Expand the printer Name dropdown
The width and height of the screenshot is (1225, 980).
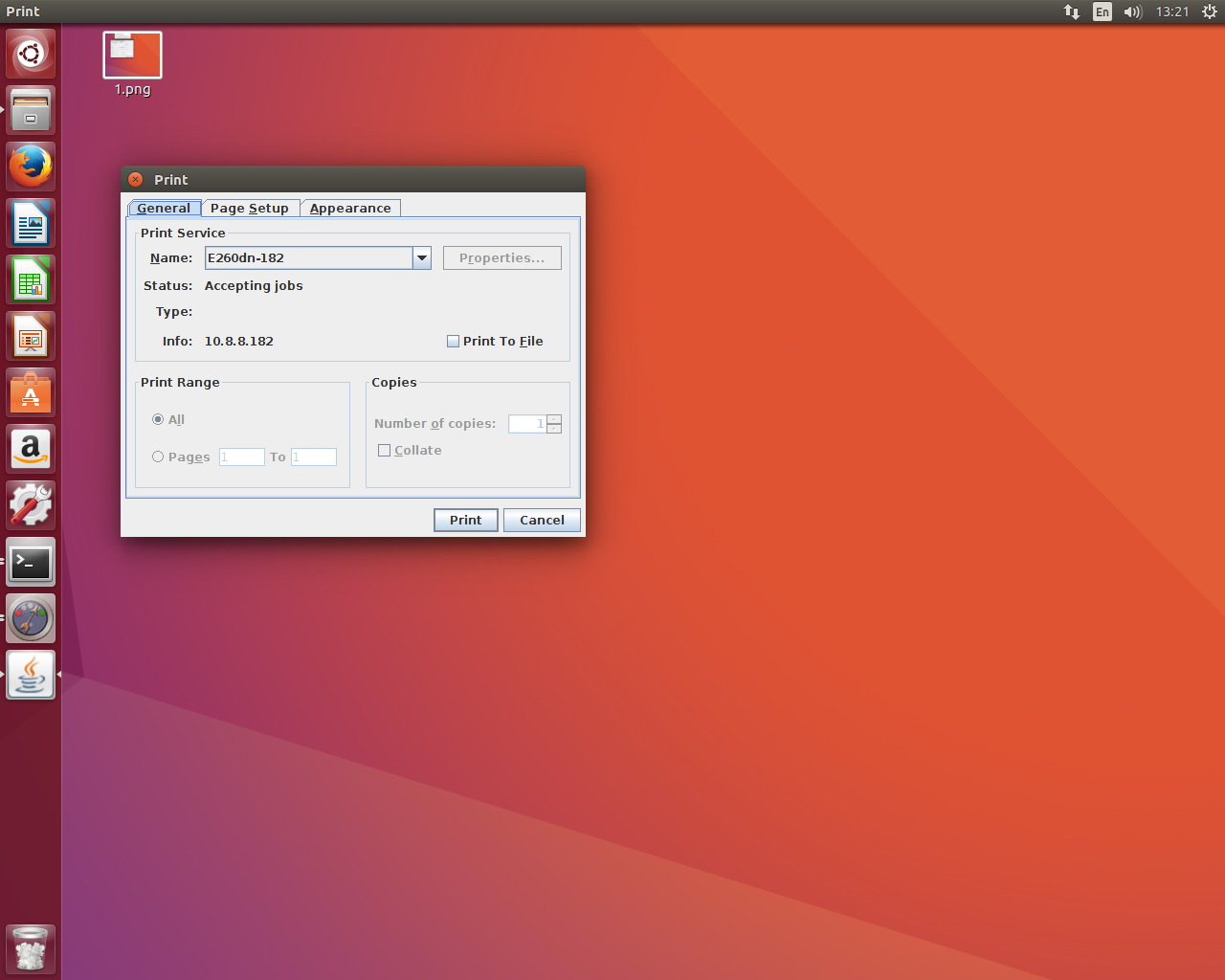tap(421, 258)
